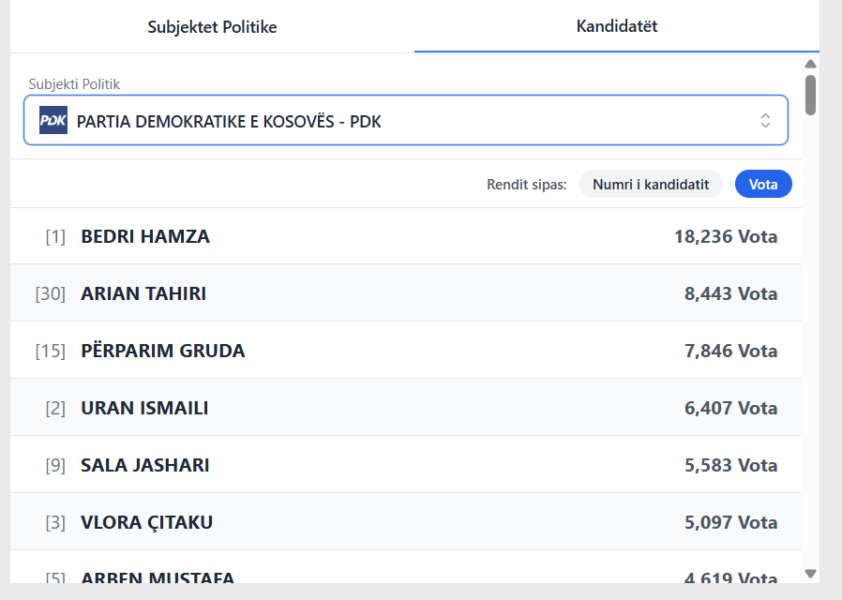Sort candidates by Vota
Screen dimensions: 842x600
click(763, 184)
